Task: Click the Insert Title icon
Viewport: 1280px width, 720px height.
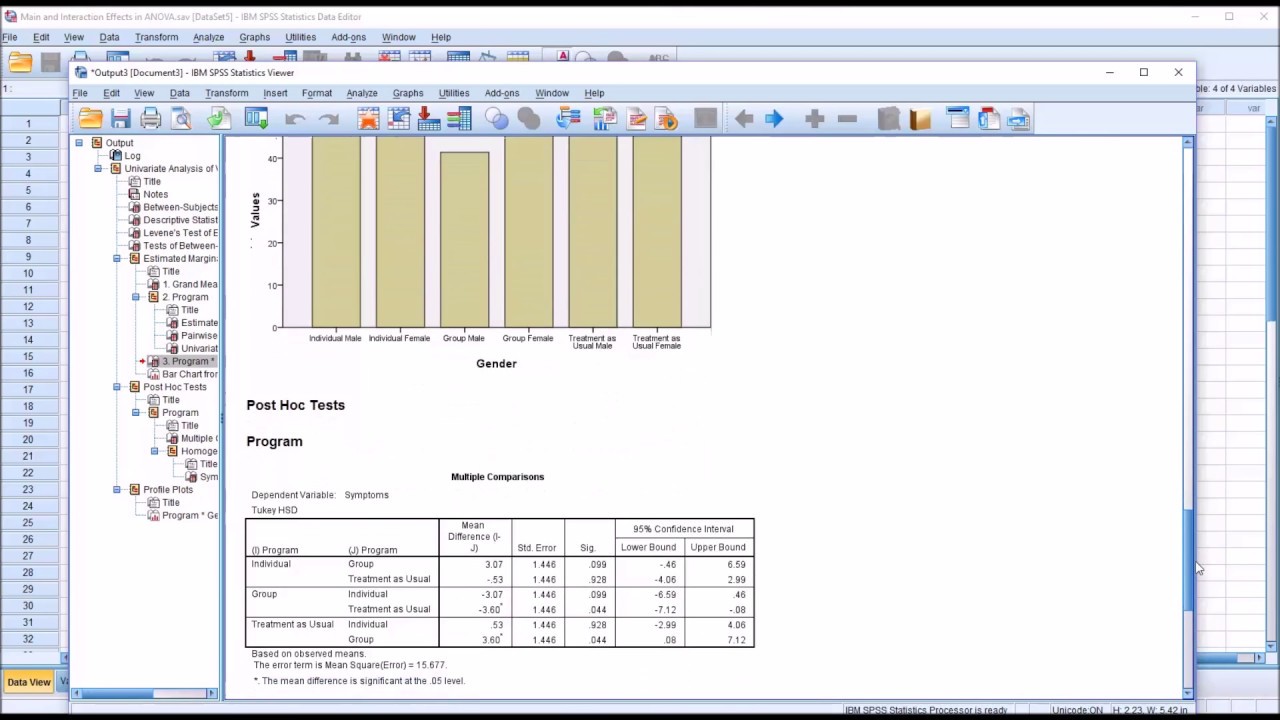Action: [988, 119]
